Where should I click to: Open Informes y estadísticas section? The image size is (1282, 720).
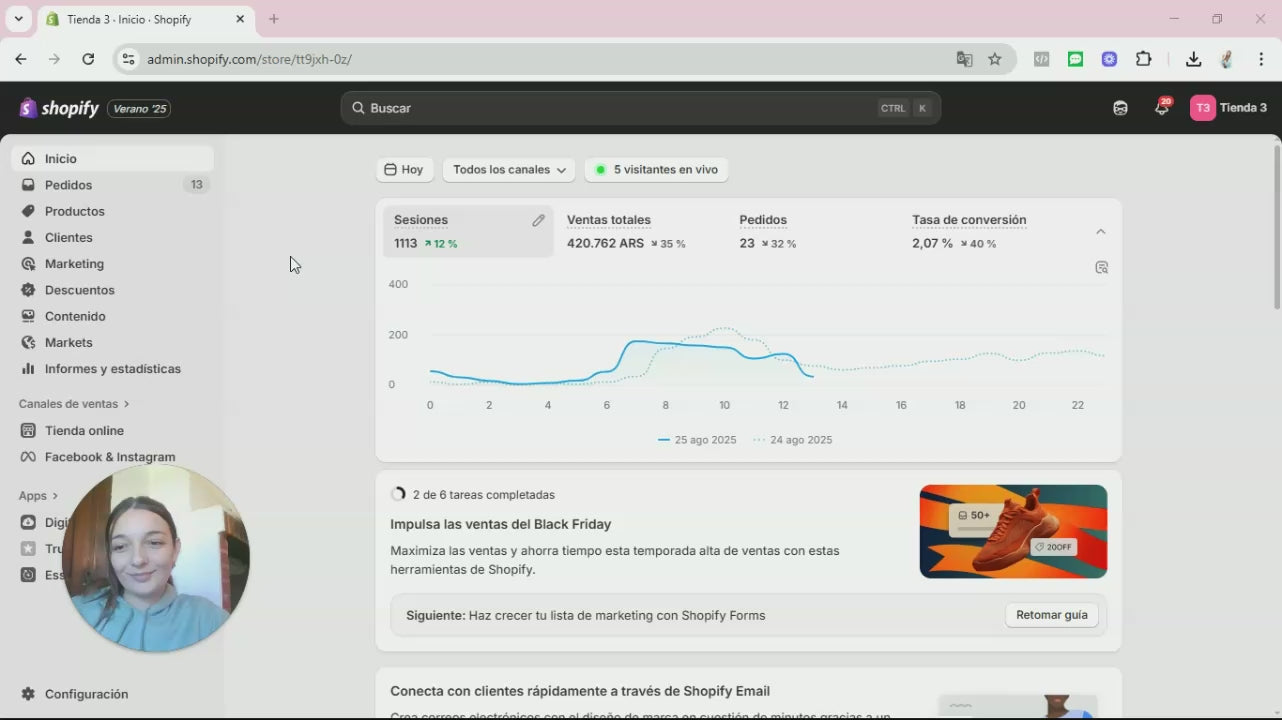[x=112, y=369]
